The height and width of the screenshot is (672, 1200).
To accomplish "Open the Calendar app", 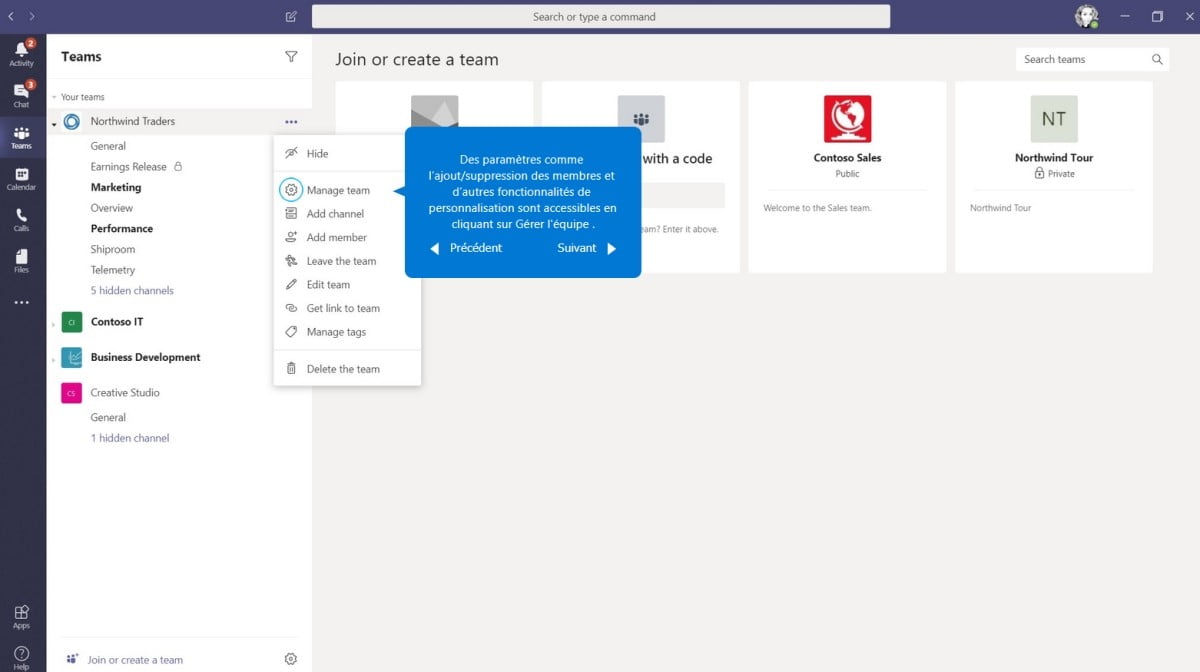I will point(21,179).
